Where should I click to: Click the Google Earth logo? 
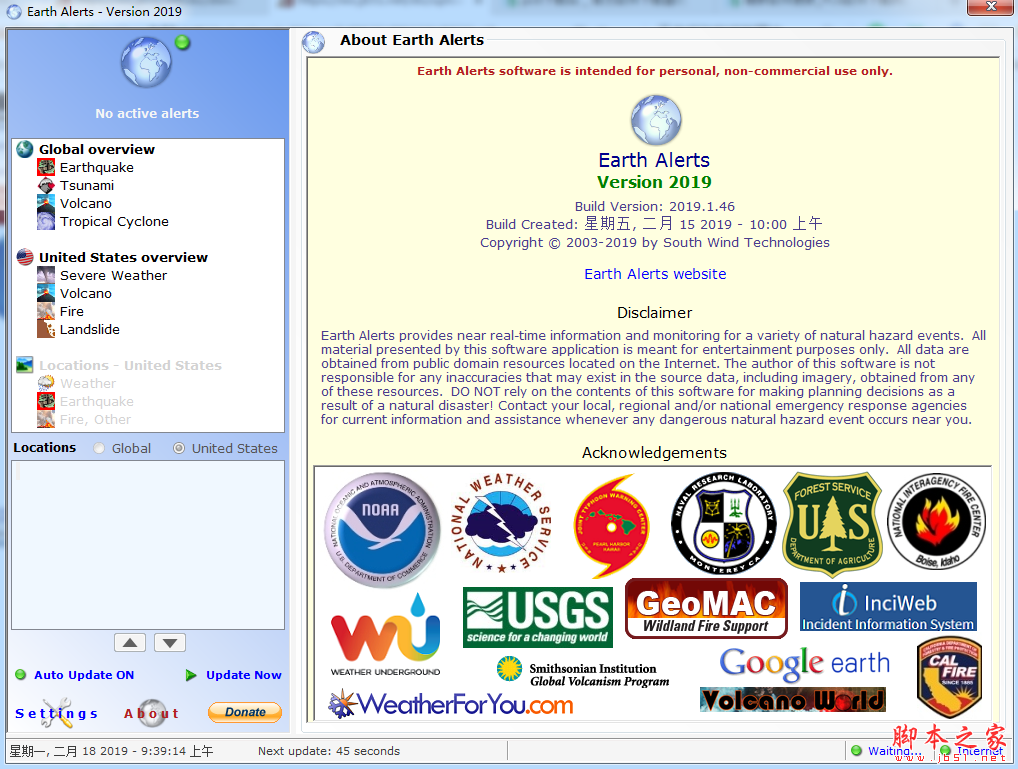[x=804, y=663]
